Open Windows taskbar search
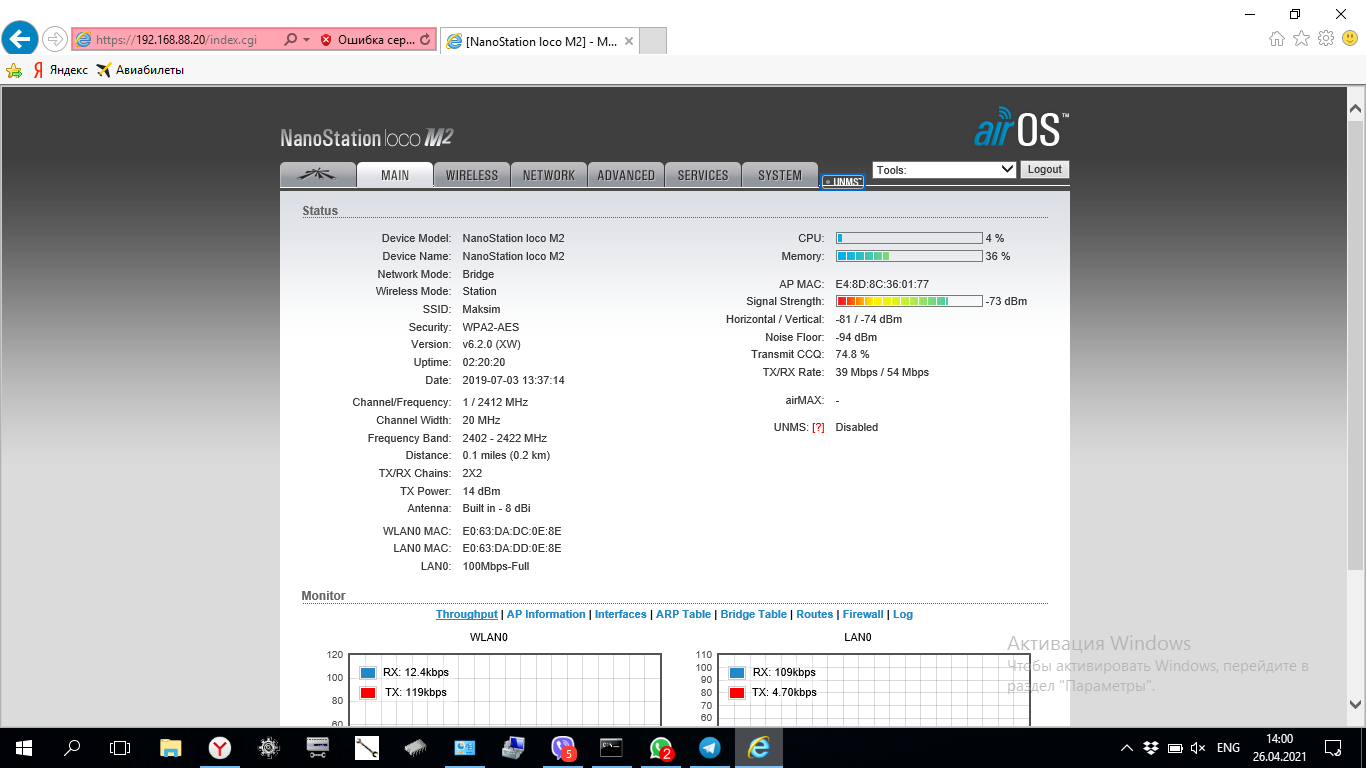 click(72, 747)
